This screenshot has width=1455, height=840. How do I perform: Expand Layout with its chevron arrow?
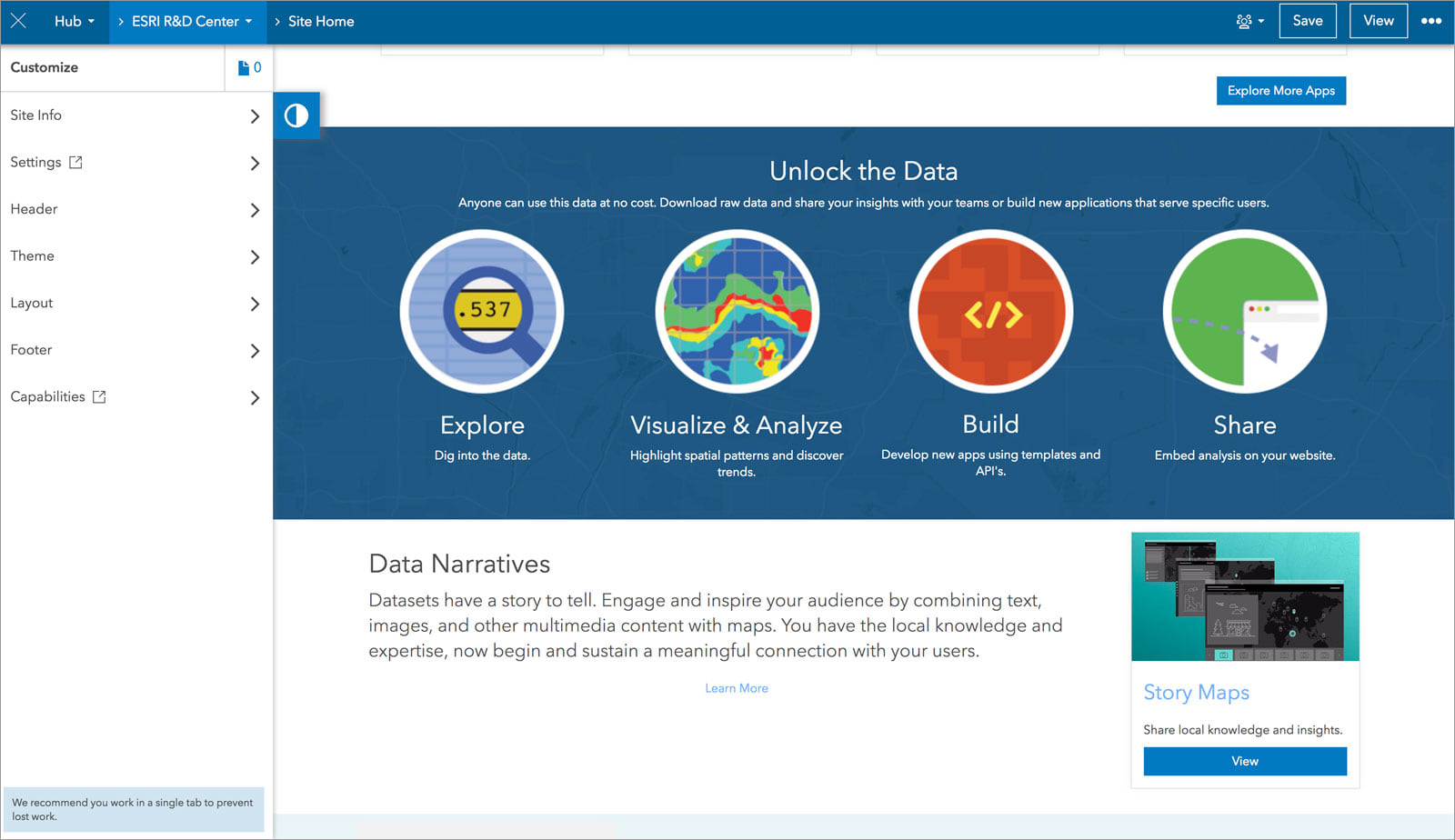pyautogui.click(x=255, y=304)
